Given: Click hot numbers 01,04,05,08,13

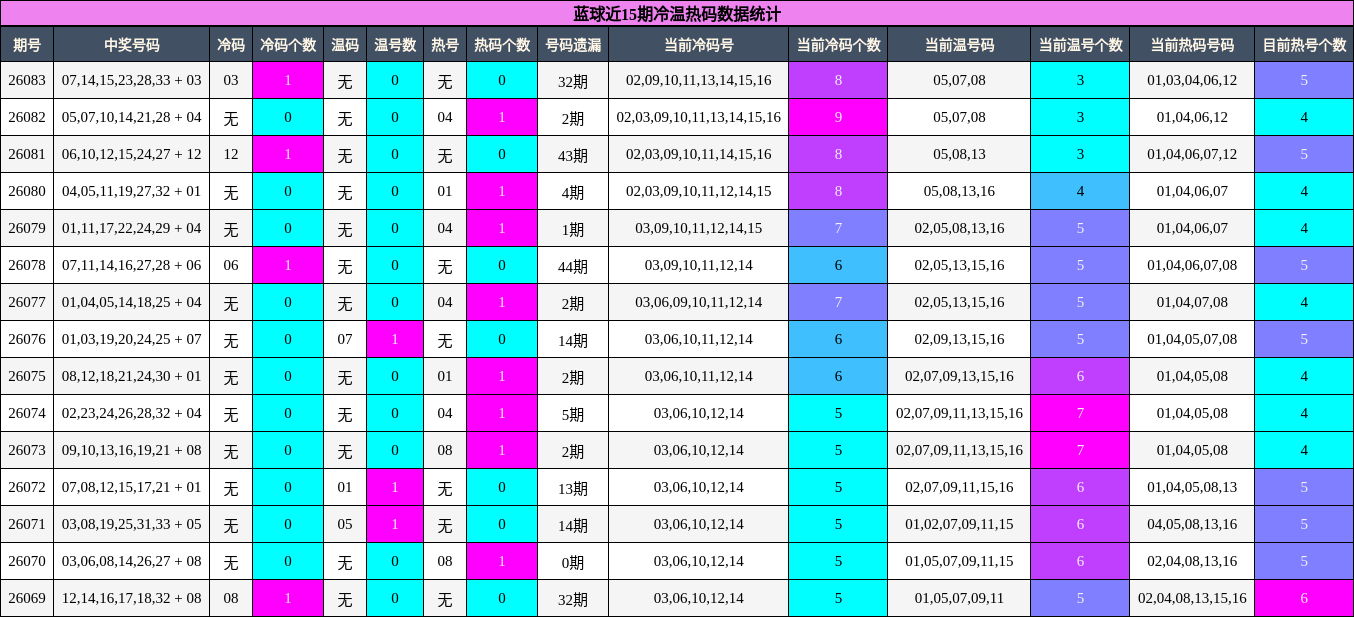Looking at the screenshot, I should [x=1192, y=487].
